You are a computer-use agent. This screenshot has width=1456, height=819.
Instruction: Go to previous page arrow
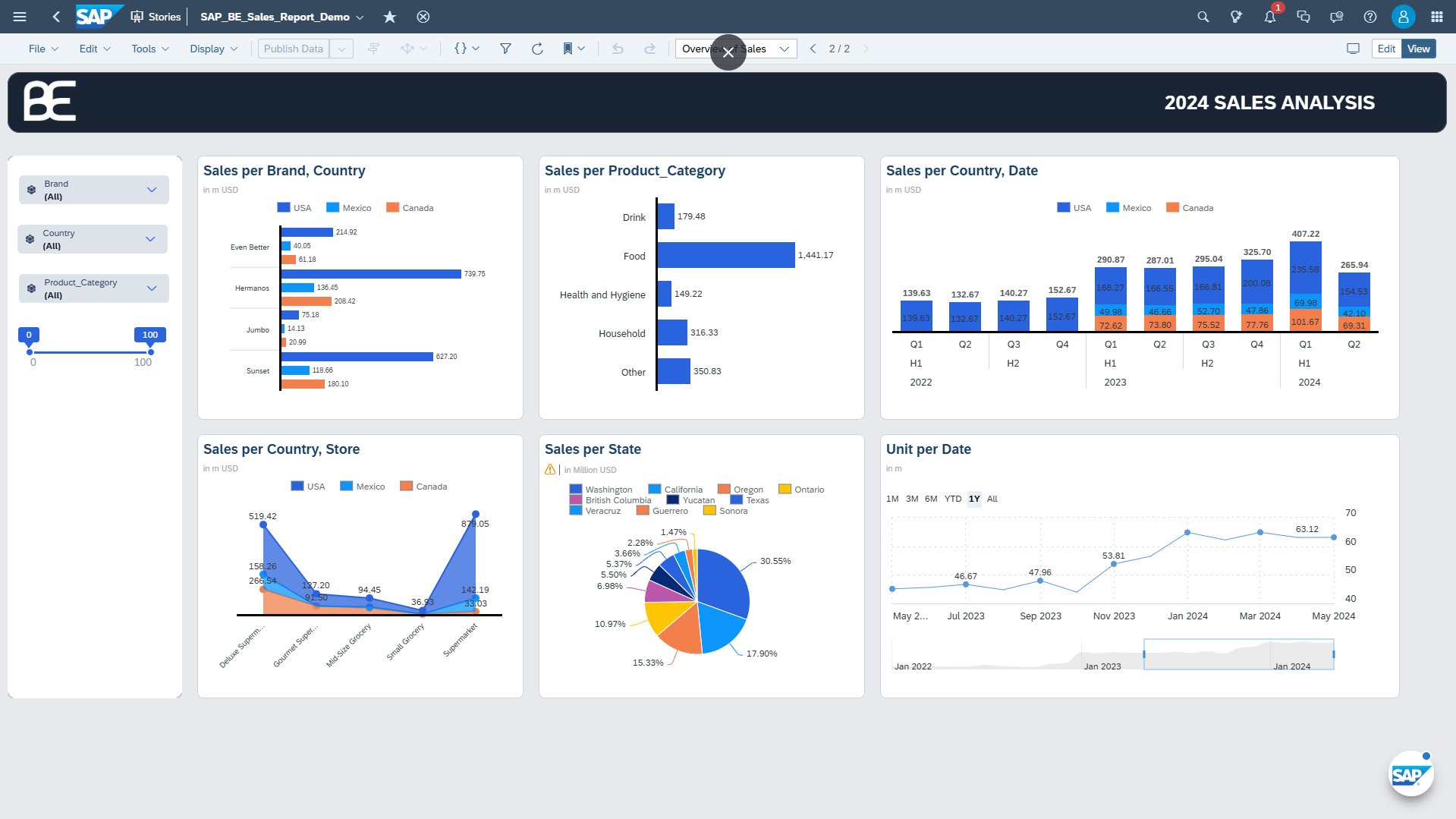pos(813,49)
